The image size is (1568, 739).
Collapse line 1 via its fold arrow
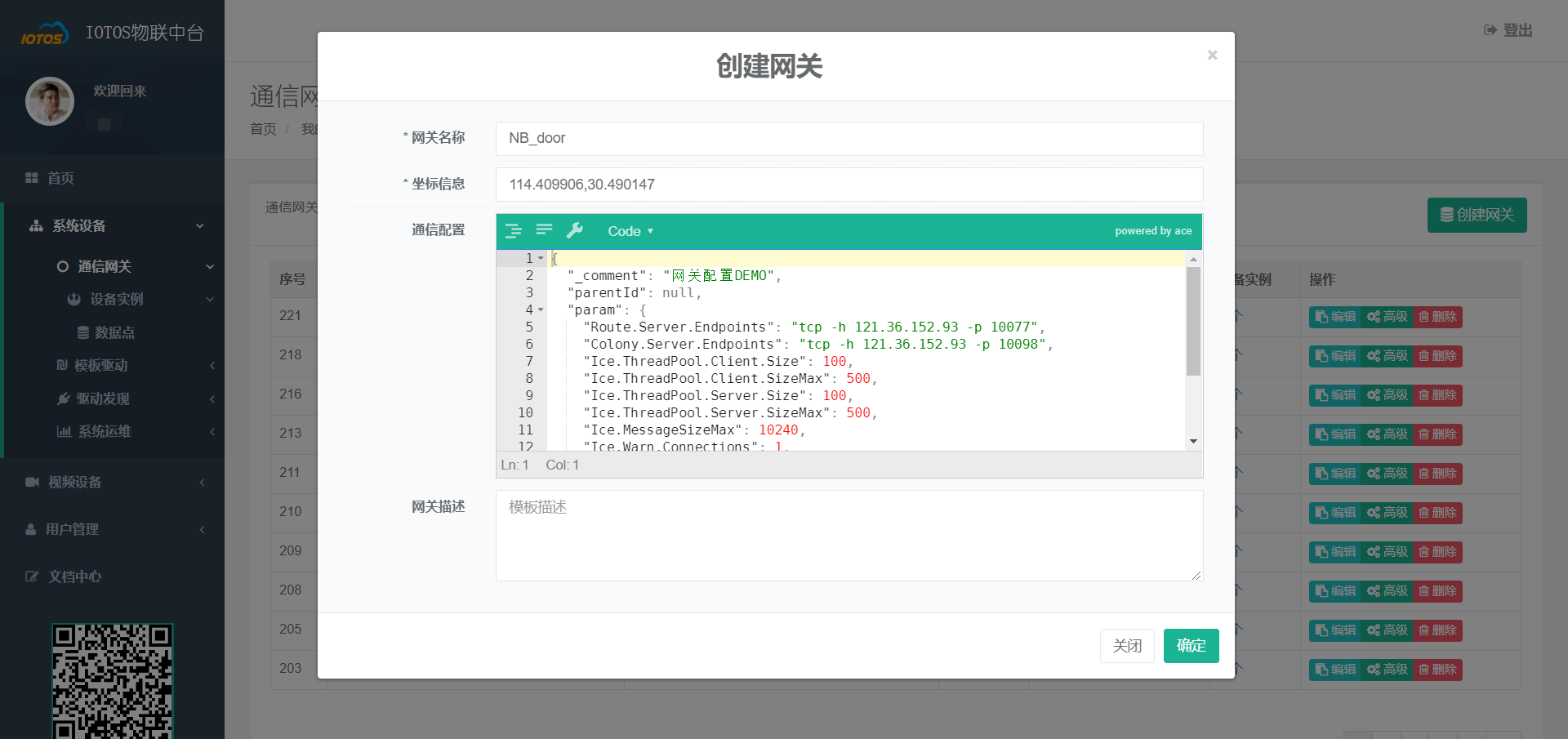542,258
